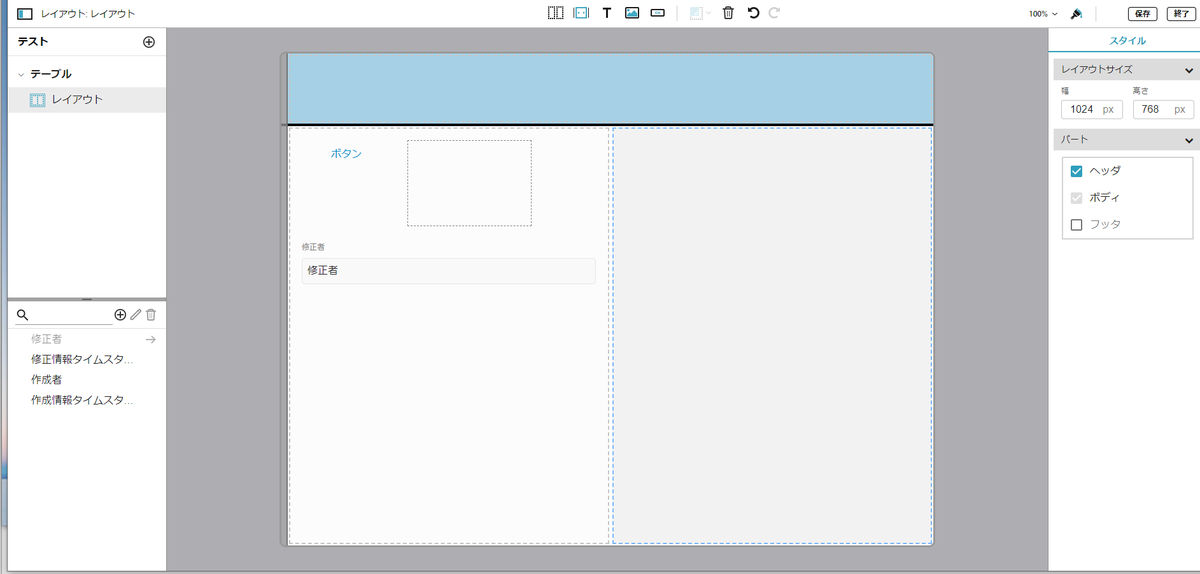The width and height of the screenshot is (1200, 574).
Task: Add a new field with plus icon
Action: (120, 314)
